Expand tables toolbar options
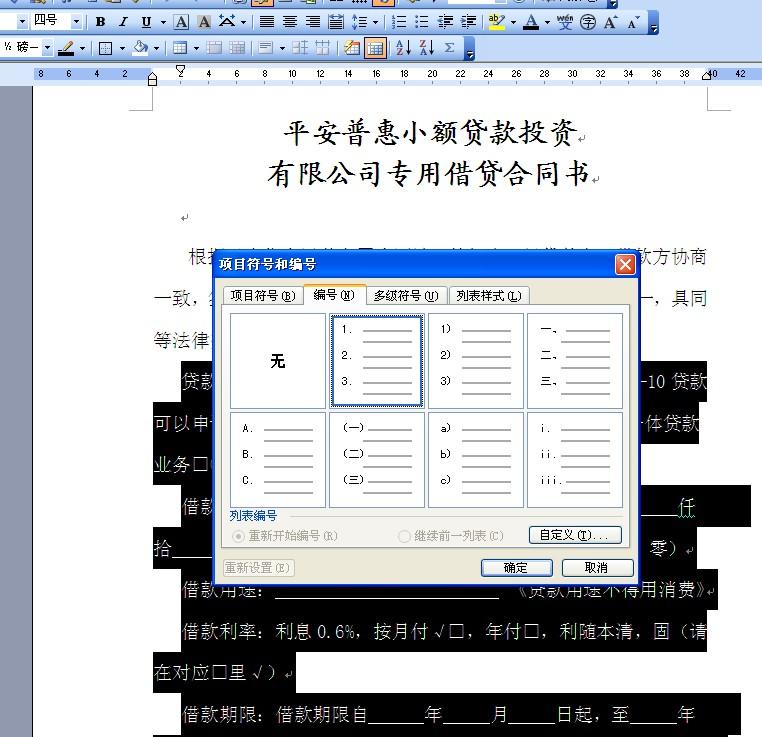762x737 pixels. pos(469,48)
